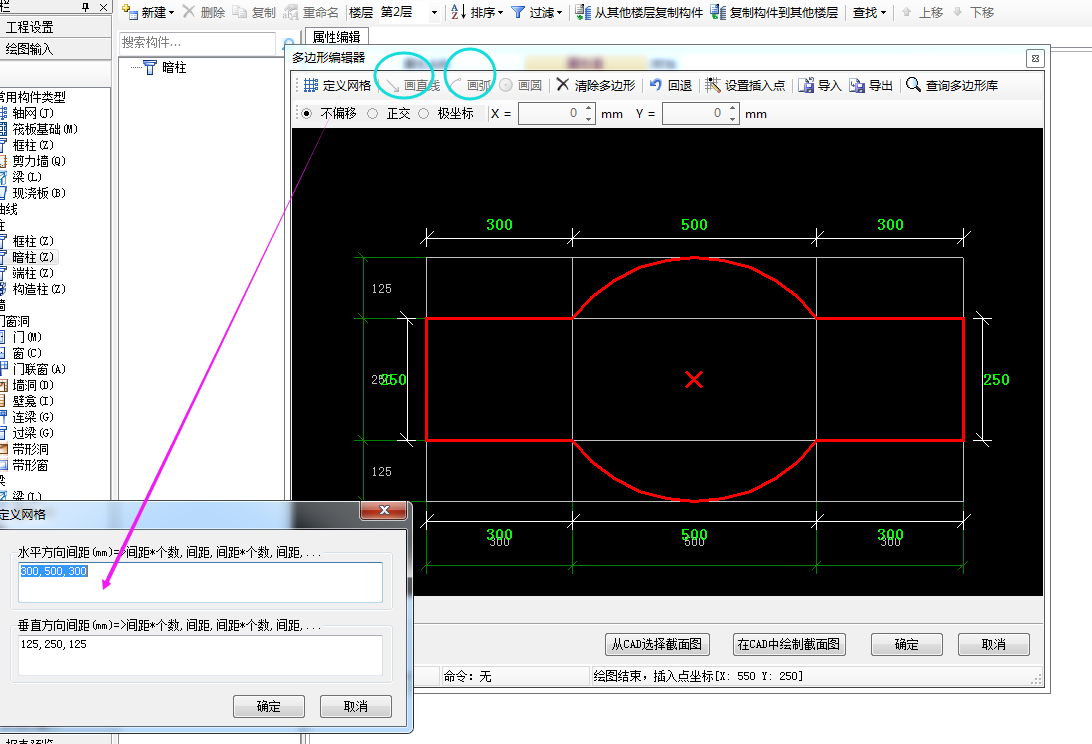This screenshot has width=1092, height=744.
Task: Click the 上移 move-up arrow
Action: pyautogui.click(x=906, y=12)
